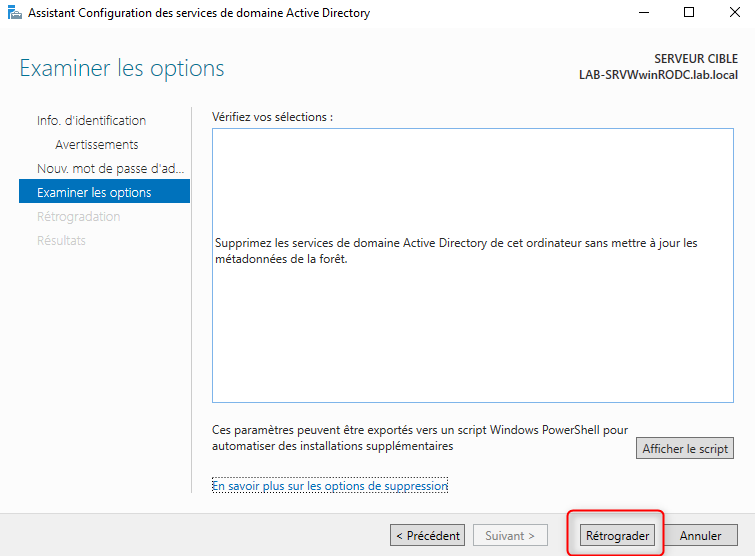The width and height of the screenshot is (755, 556).
Task: Click the window title 'Assistant Configuration des services'
Action: pos(199,13)
